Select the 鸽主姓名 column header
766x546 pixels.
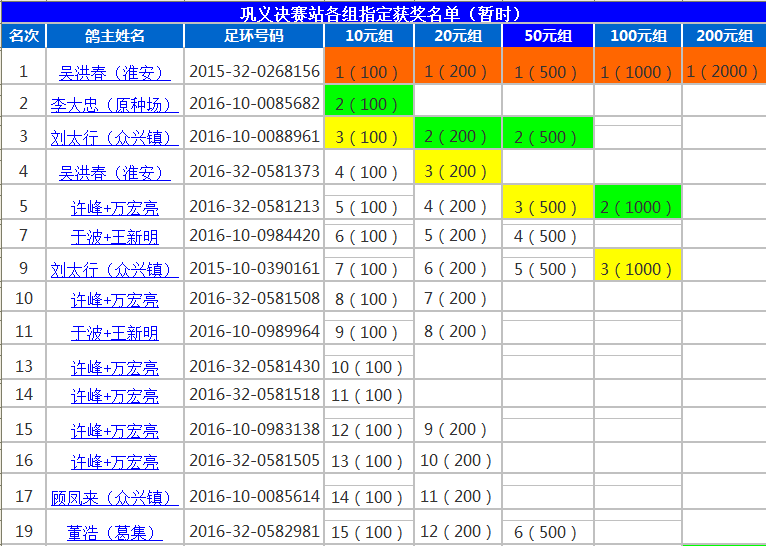114,36
